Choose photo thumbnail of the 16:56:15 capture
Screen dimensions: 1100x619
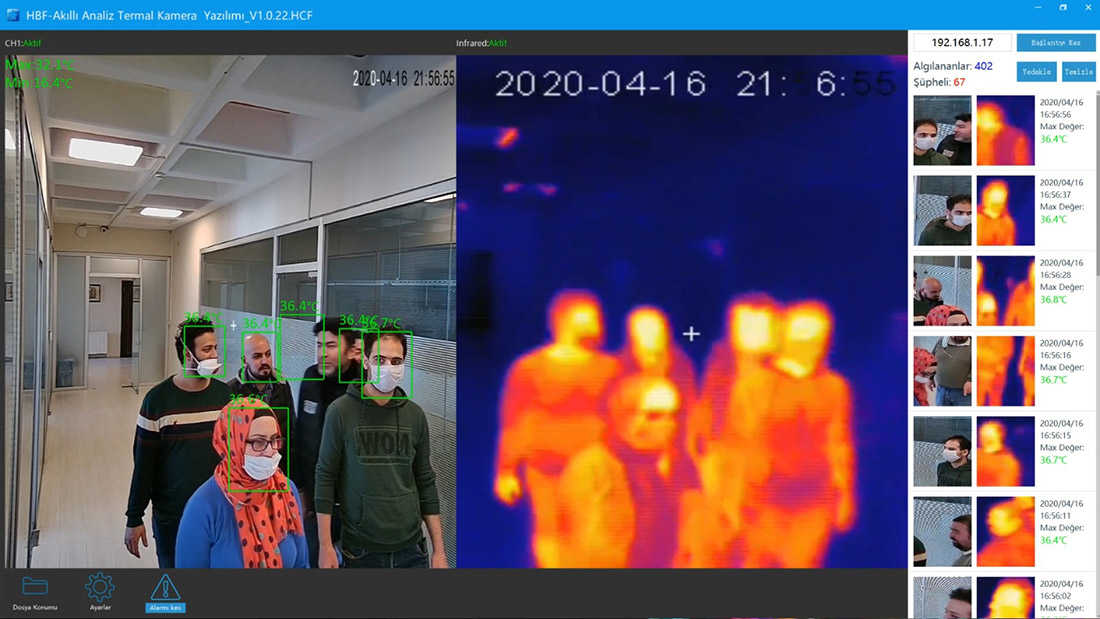coord(942,451)
